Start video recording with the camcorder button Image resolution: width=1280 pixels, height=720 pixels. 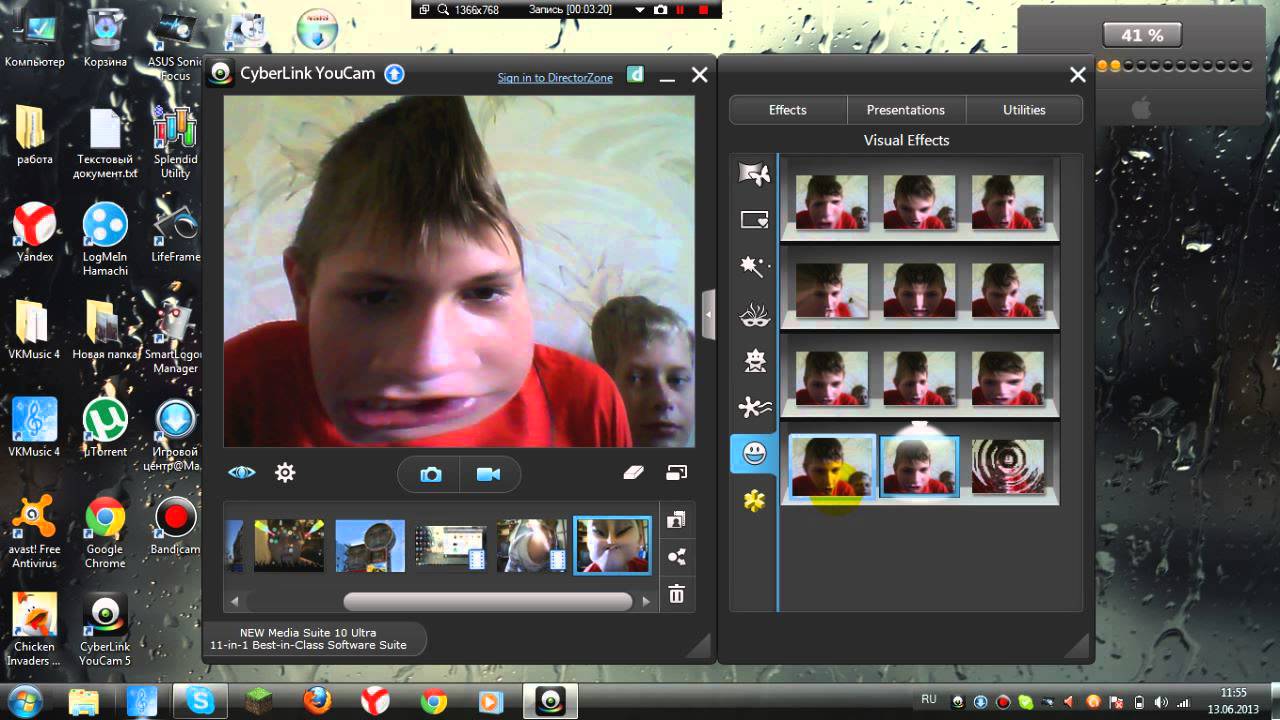pyautogui.click(x=489, y=474)
